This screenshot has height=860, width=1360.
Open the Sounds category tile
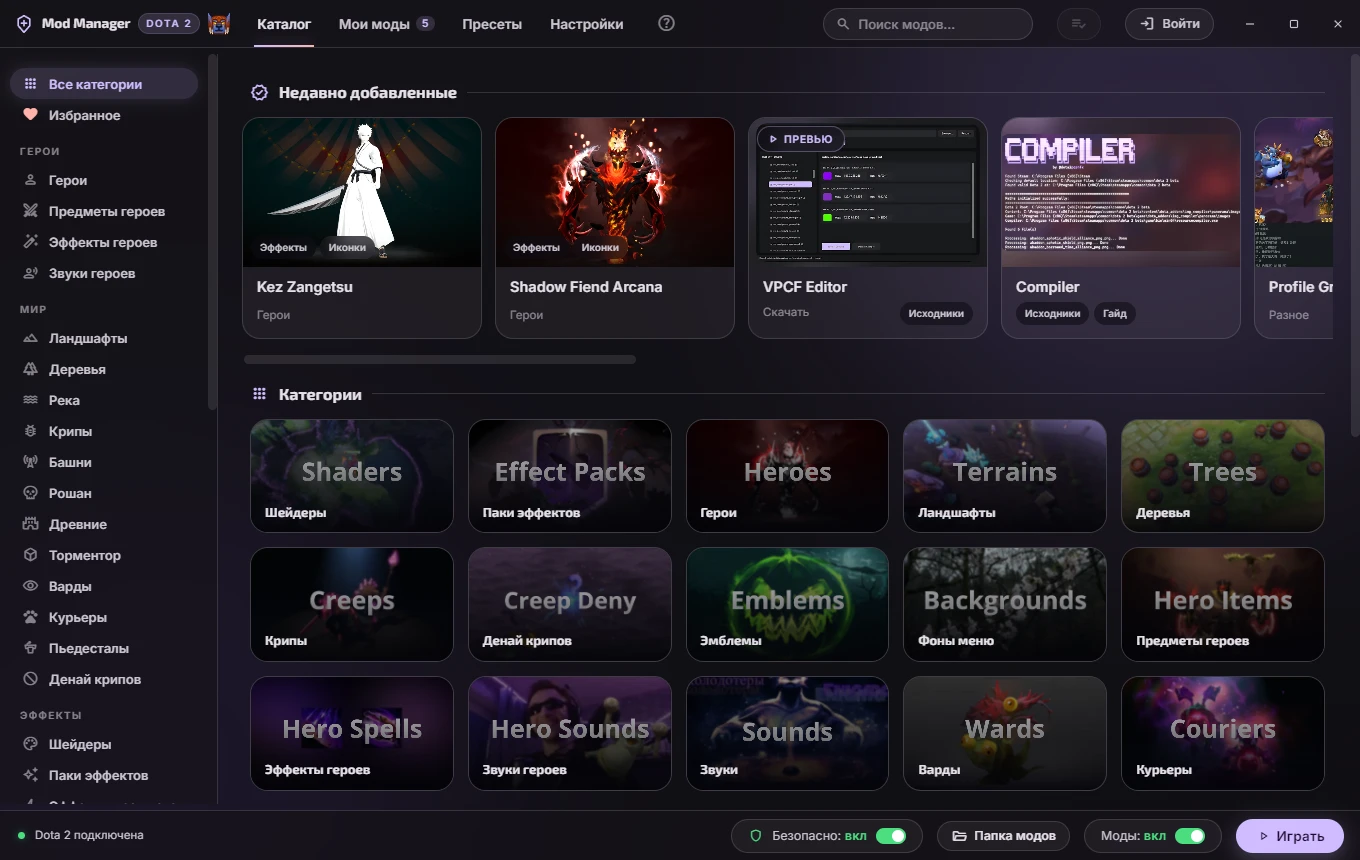[x=787, y=733]
